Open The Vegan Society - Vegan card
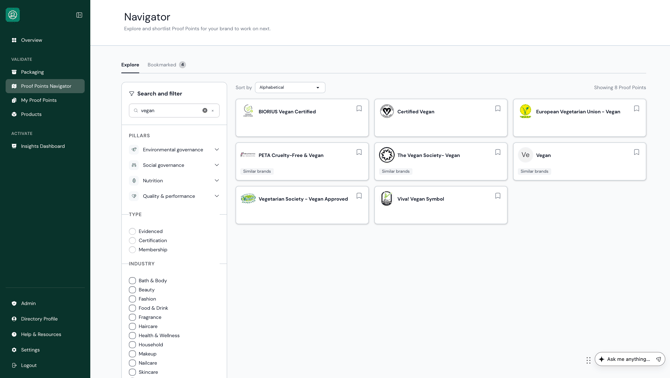This screenshot has width=670, height=378. (x=441, y=161)
